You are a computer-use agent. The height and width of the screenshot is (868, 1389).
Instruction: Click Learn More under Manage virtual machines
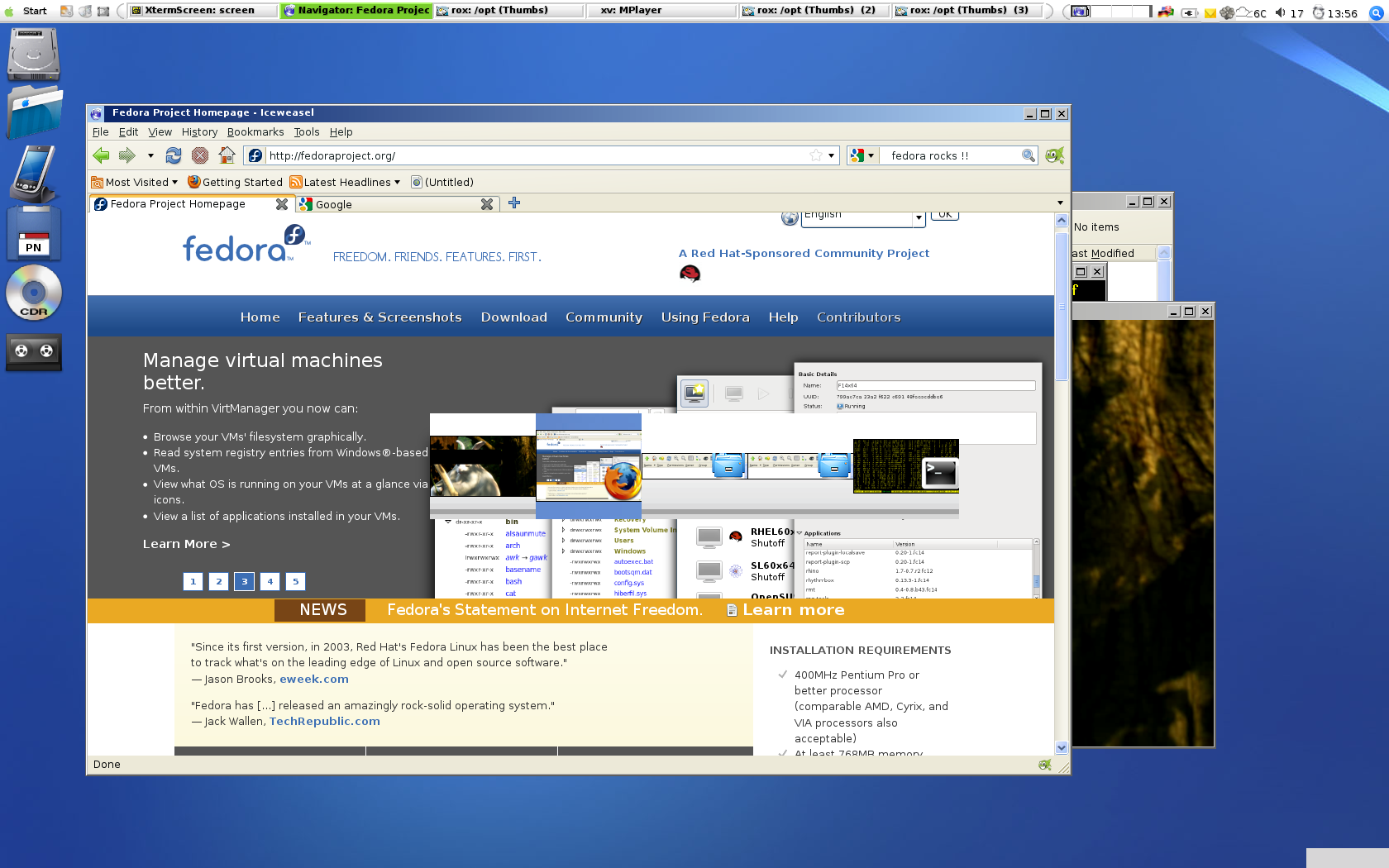(186, 544)
